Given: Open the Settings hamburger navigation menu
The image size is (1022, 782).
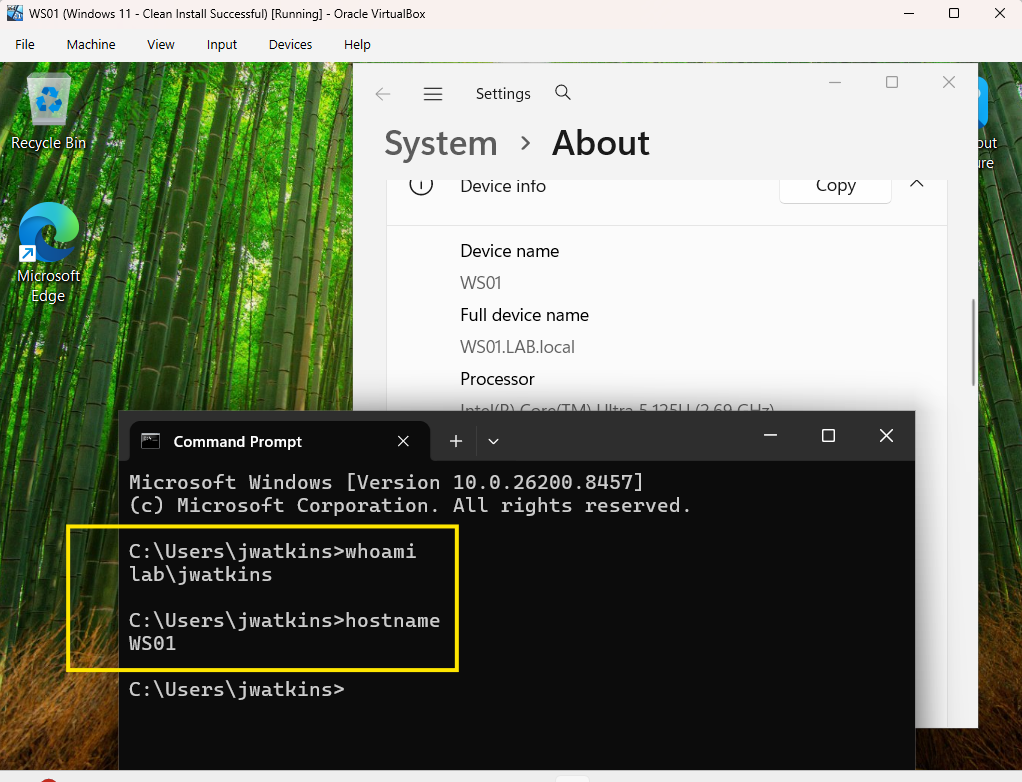Looking at the screenshot, I should [433, 94].
